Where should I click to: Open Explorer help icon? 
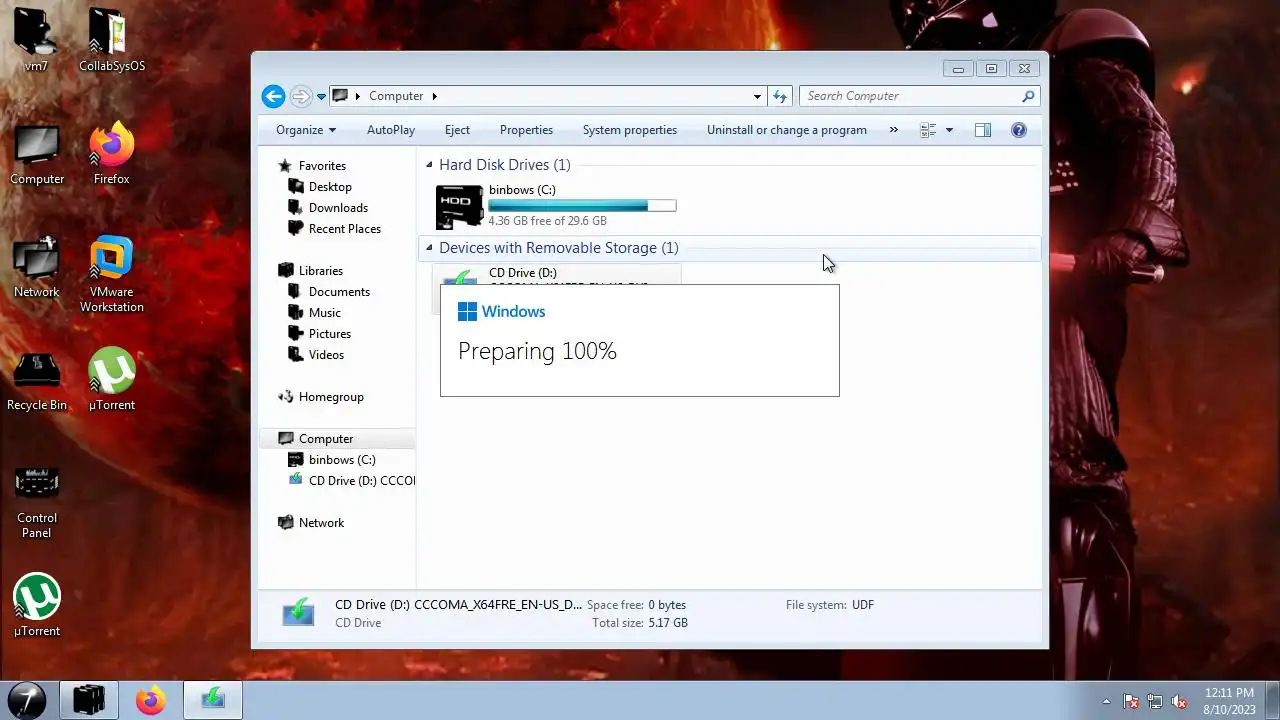coord(1019,130)
